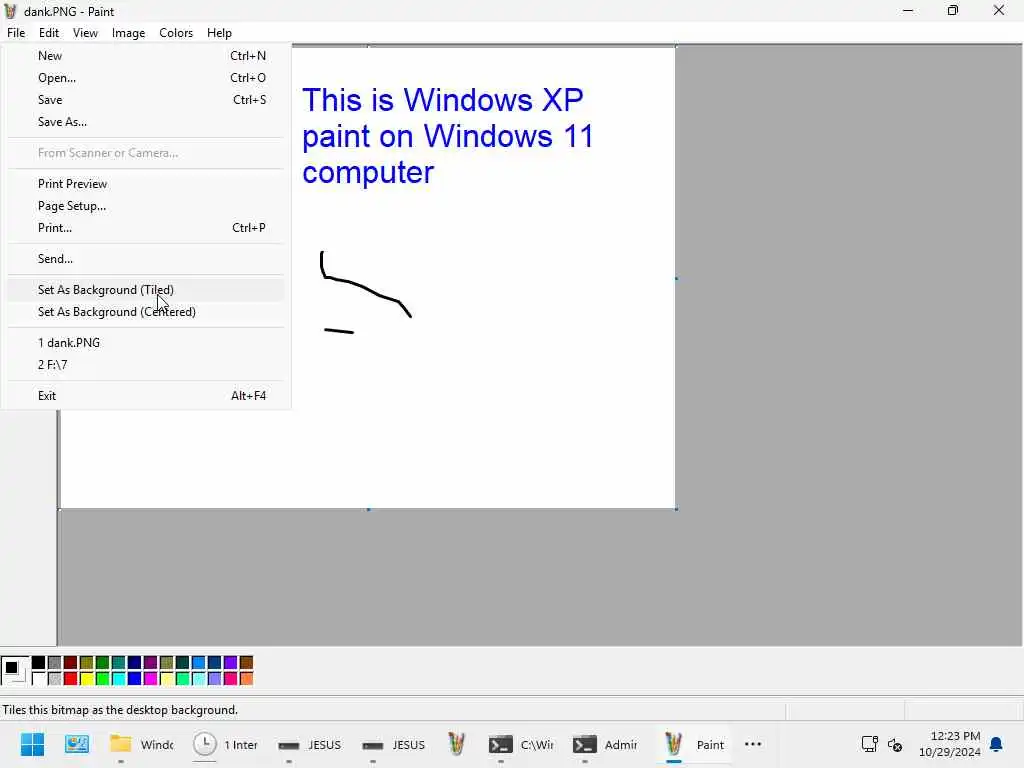Switch to the Admin command prompt taskbar item
The width and height of the screenshot is (1024, 768).
tap(605, 744)
